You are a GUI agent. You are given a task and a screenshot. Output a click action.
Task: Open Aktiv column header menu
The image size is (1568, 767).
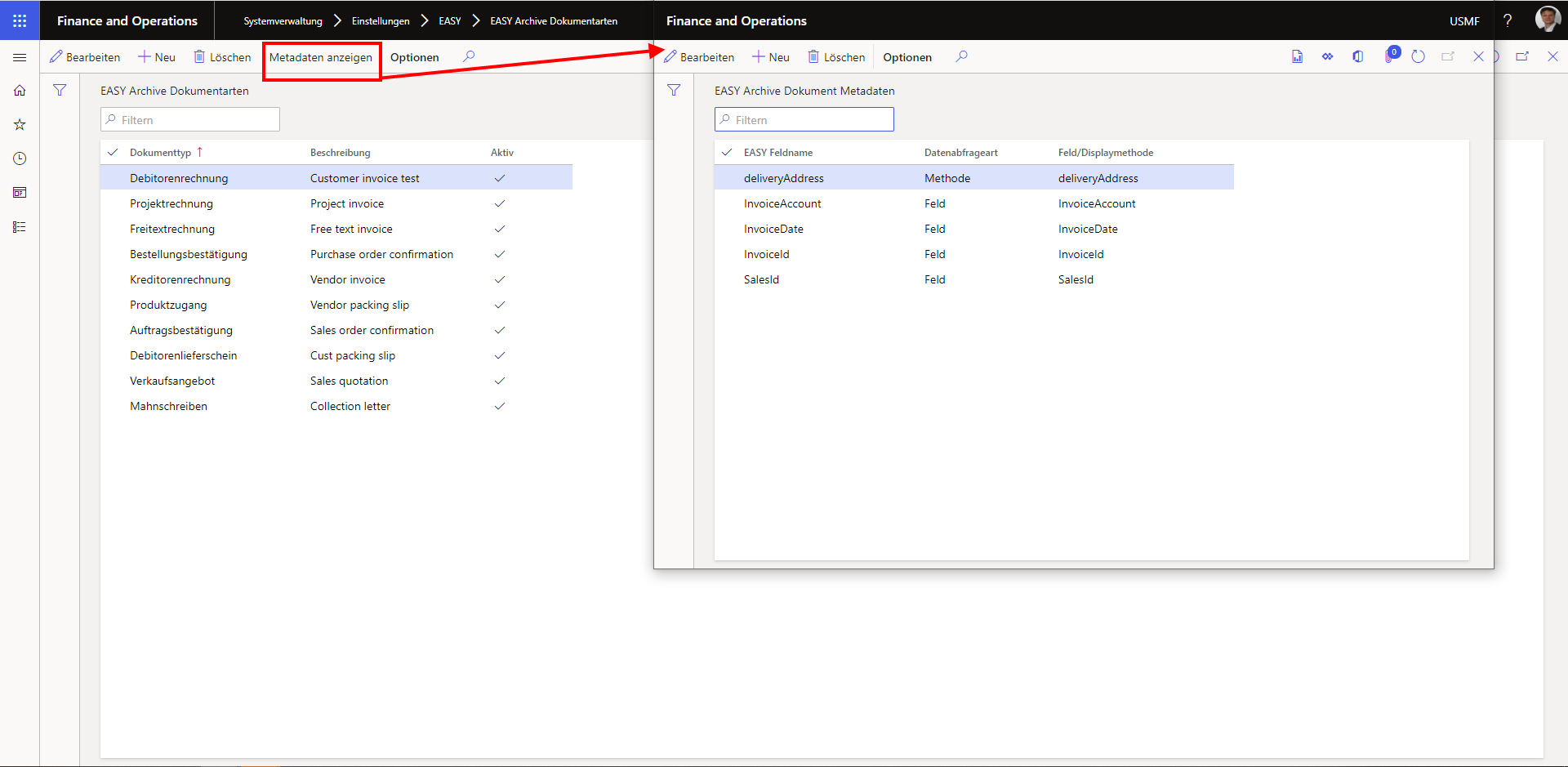click(502, 153)
